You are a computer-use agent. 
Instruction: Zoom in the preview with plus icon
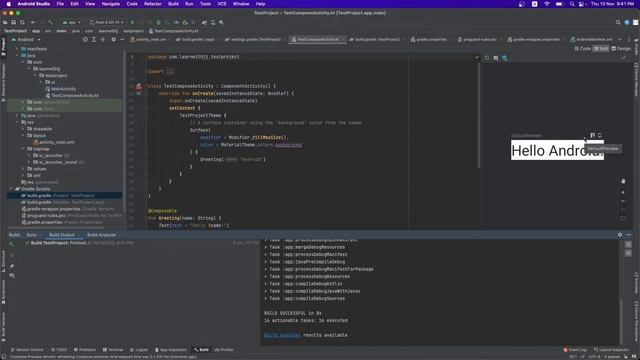click(623, 192)
